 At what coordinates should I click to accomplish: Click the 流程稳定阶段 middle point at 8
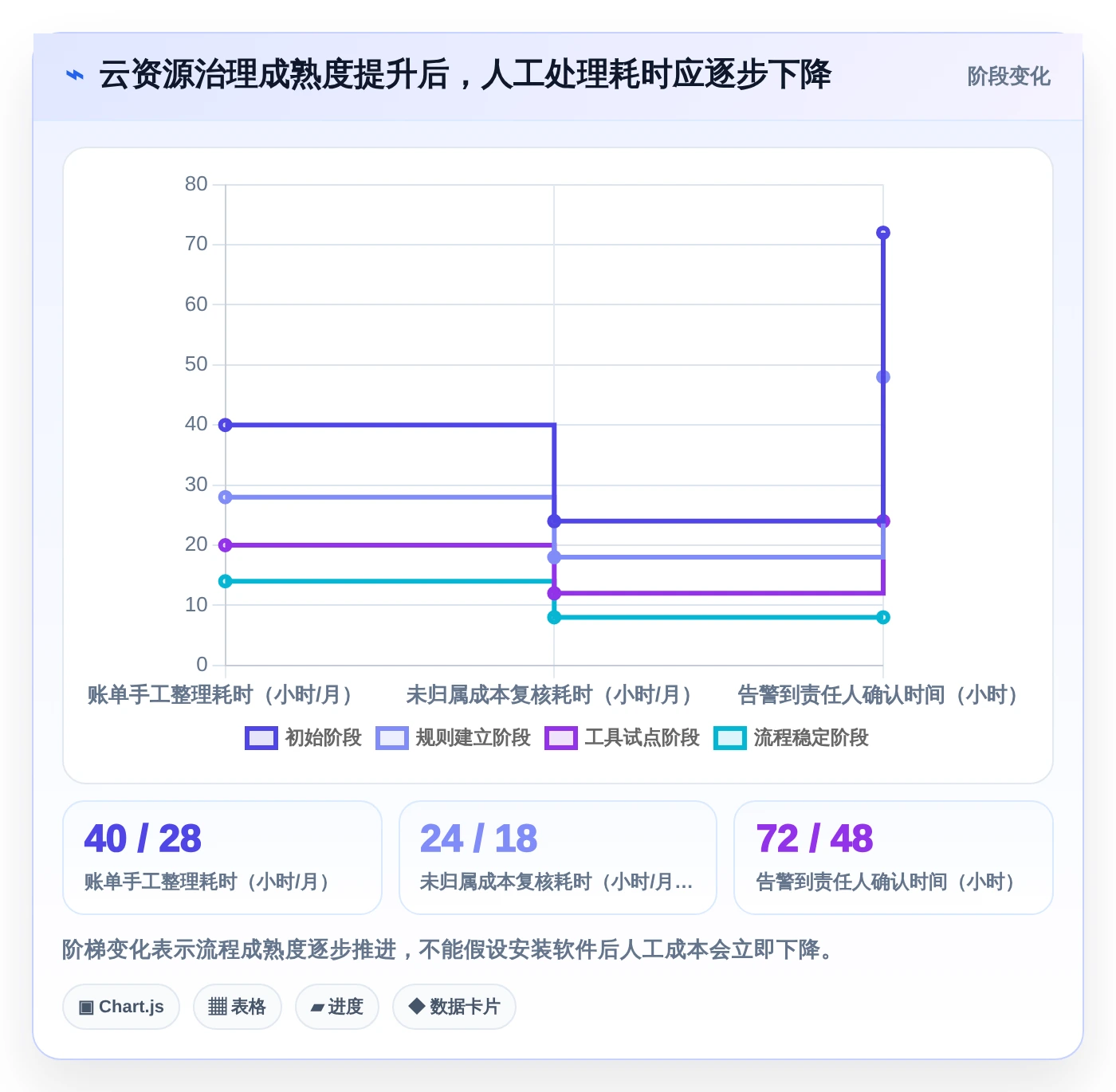554,618
